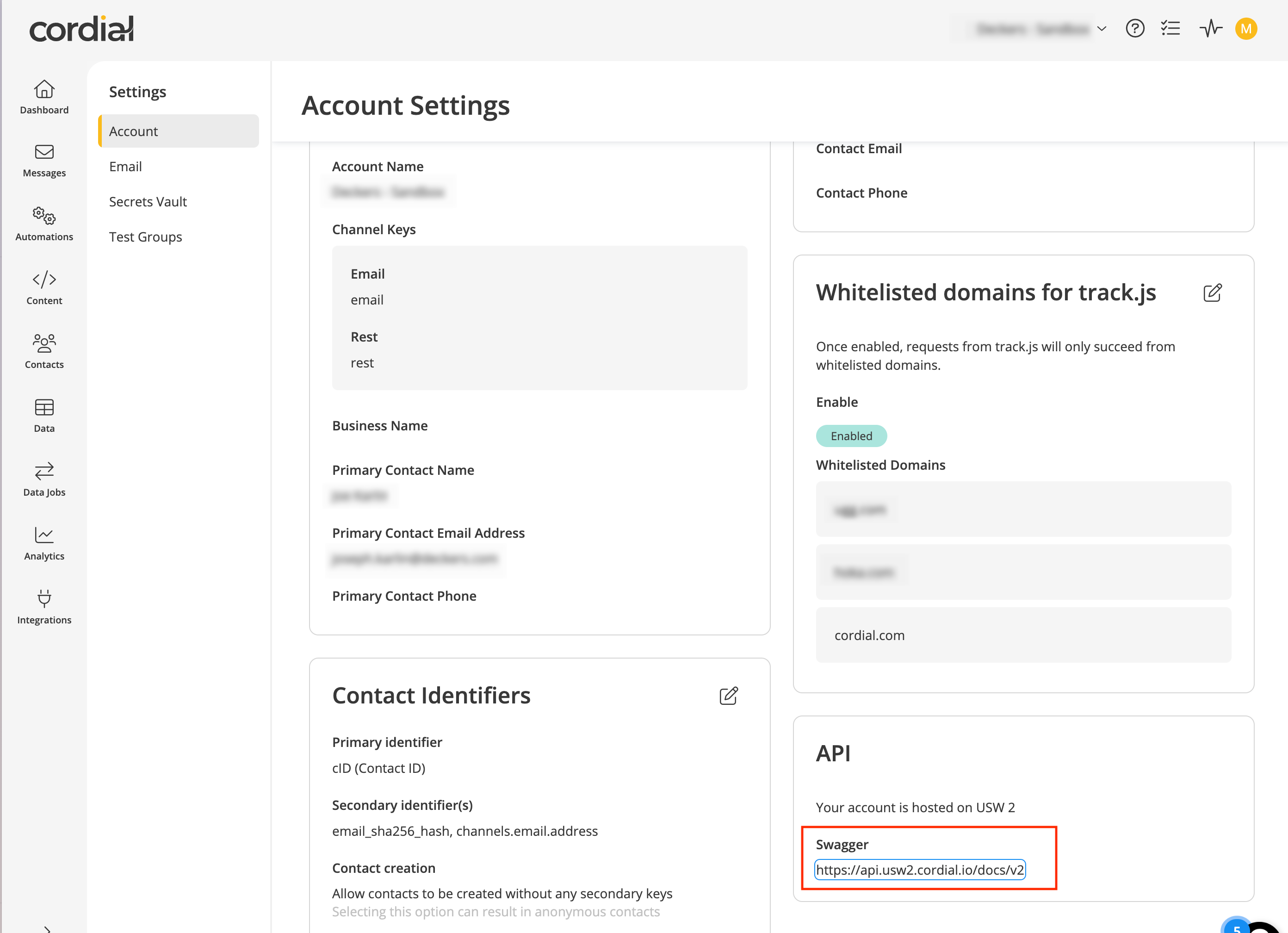
Task: Click the 'email' channel key value
Action: coord(367,300)
